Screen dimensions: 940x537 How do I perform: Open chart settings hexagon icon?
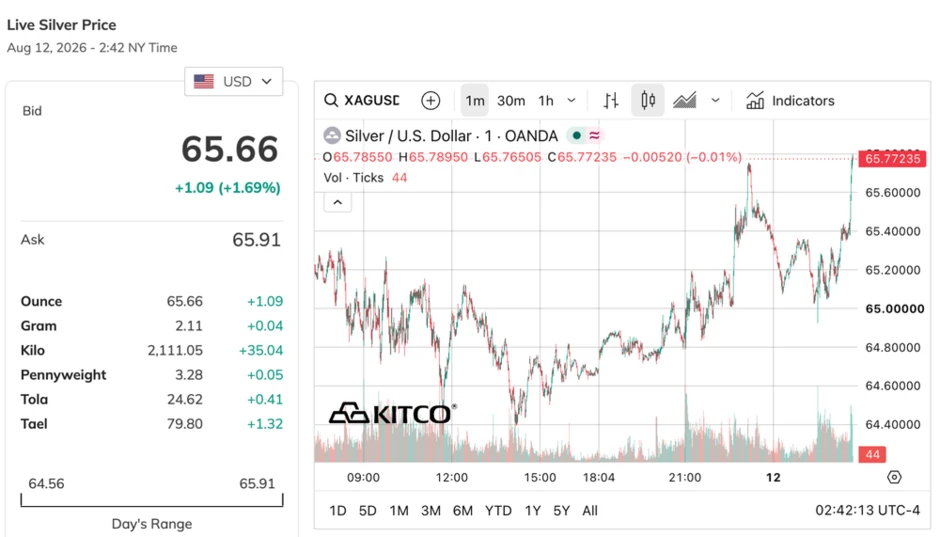coord(894,478)
